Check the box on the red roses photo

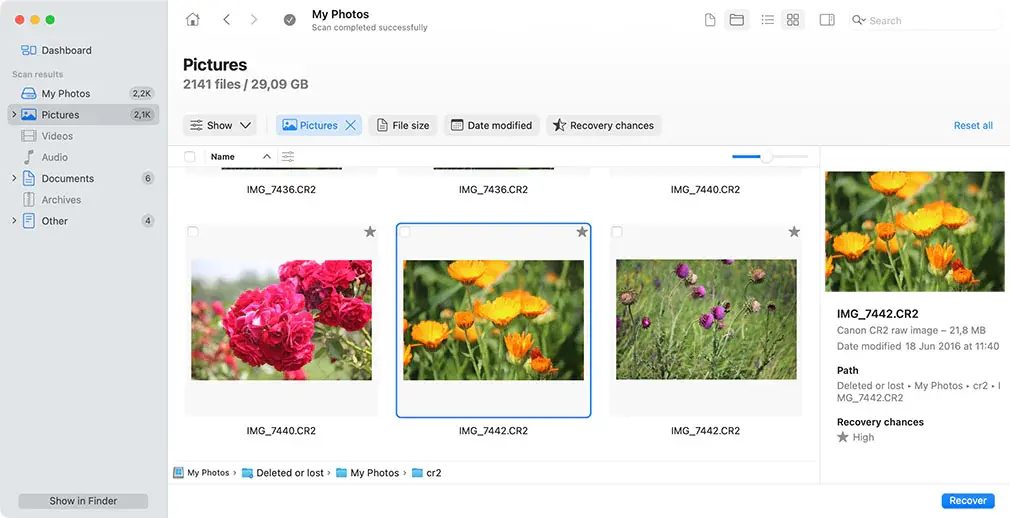[x=193, y=232]
